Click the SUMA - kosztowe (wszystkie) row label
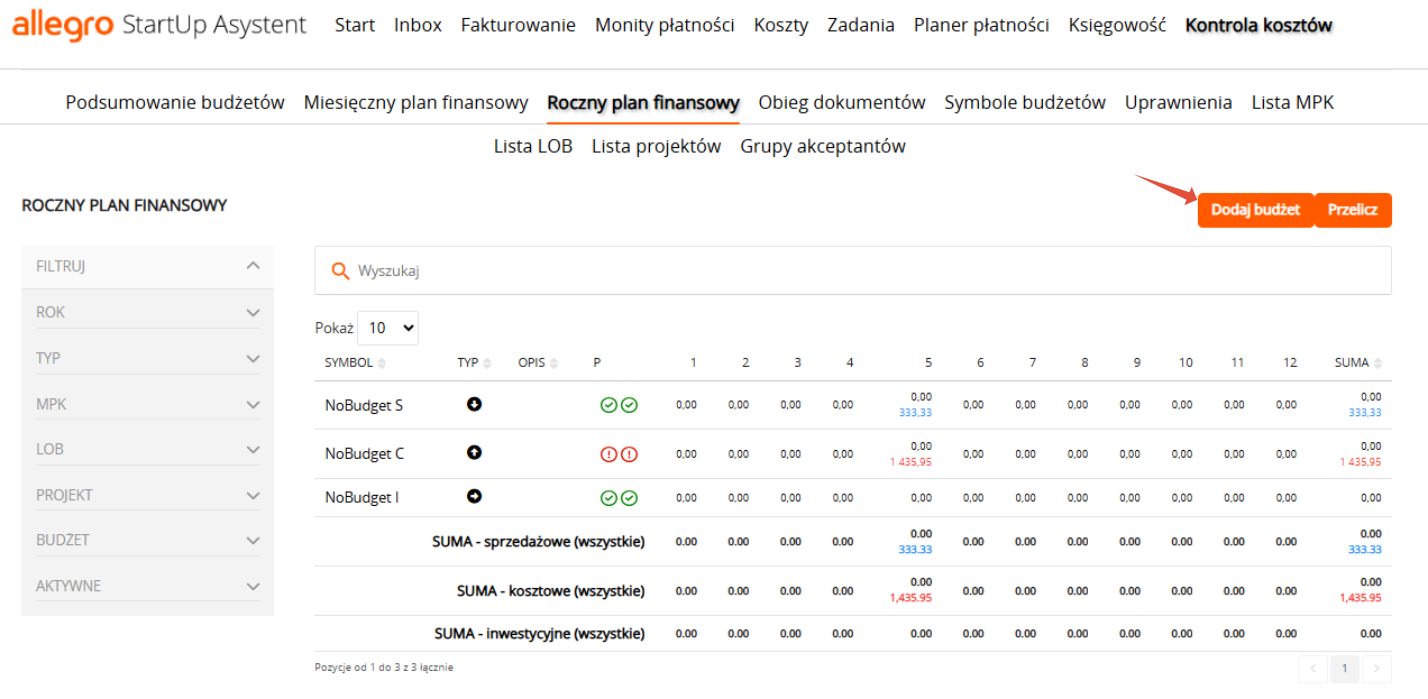The height and width of the screenshot is (699, 1428). point(551,591)
